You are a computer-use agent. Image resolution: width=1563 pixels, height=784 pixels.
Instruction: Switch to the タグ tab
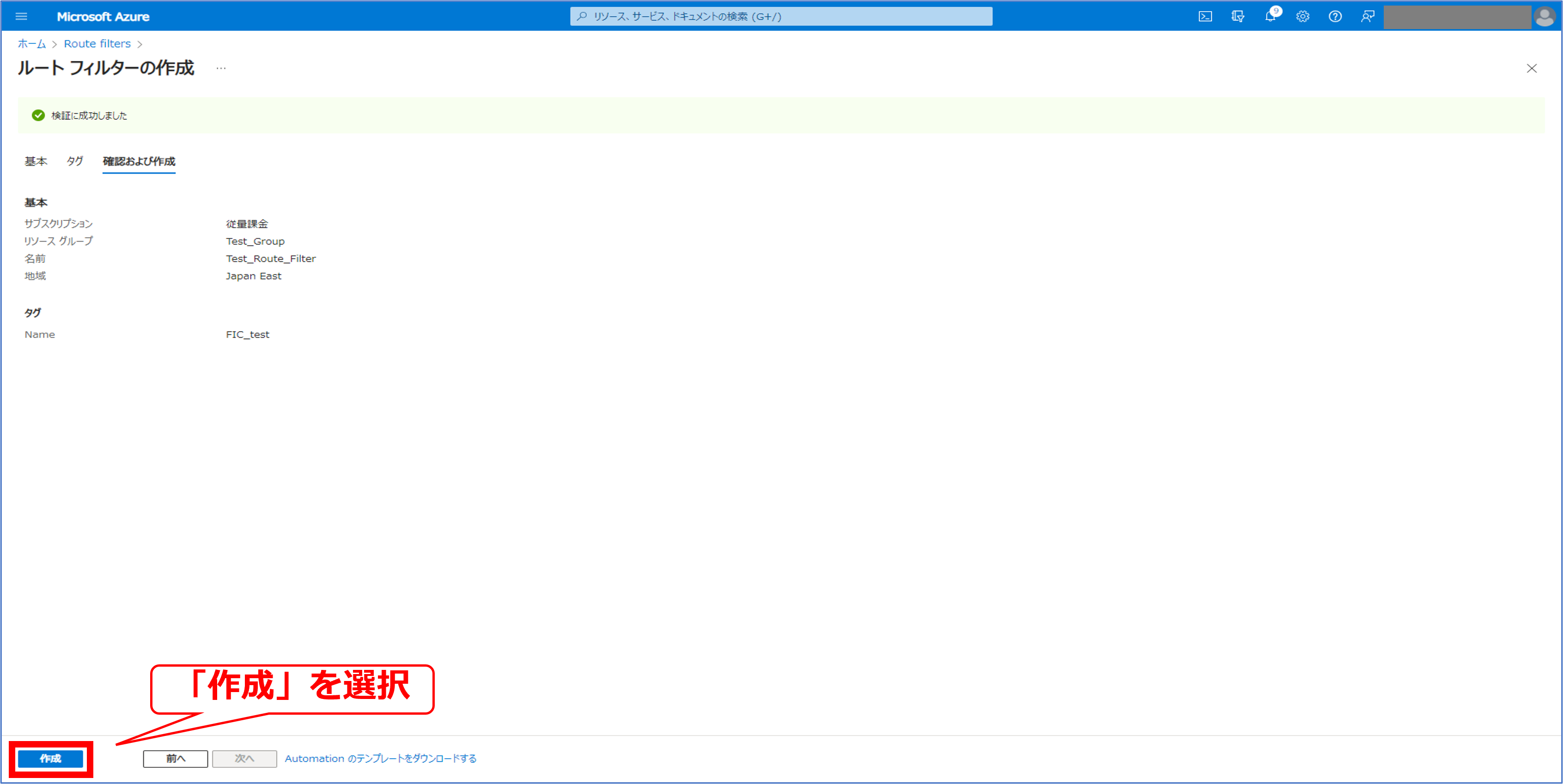point(75,161)
